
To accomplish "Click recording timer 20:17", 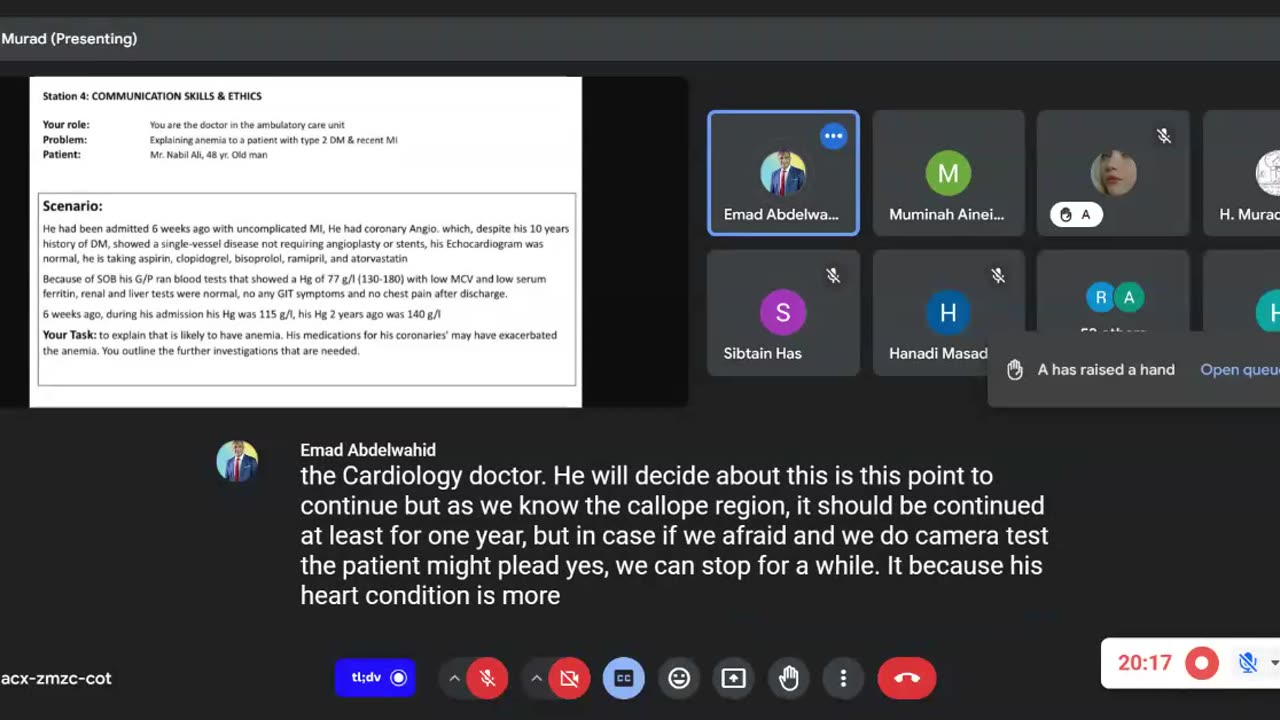I will (1144, 662).
